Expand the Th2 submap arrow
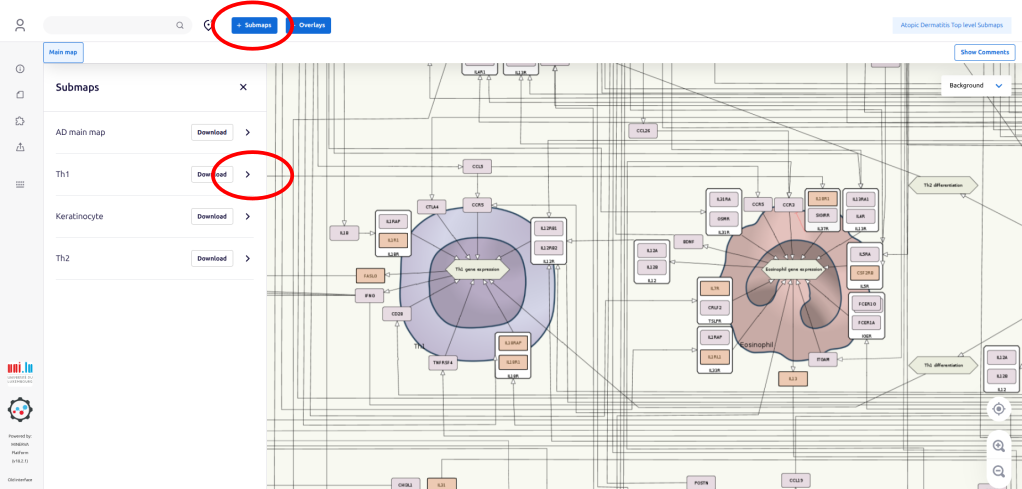 pyautogui.click(x=248, y=258)
